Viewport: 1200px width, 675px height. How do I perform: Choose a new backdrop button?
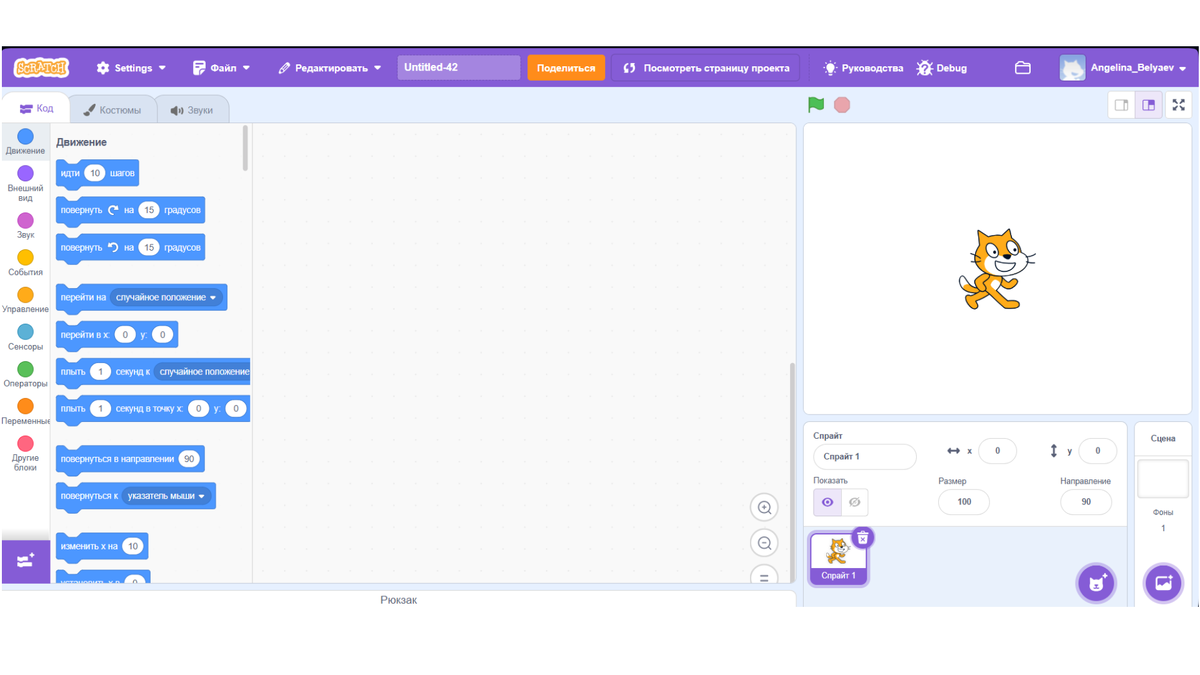coord(1163,583)
